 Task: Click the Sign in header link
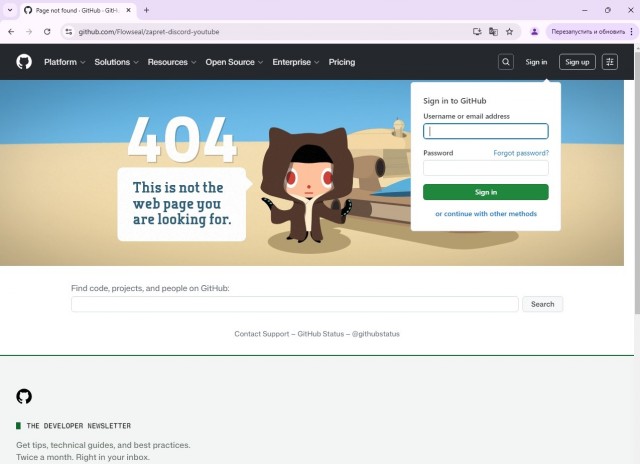(x=536, y=62)
